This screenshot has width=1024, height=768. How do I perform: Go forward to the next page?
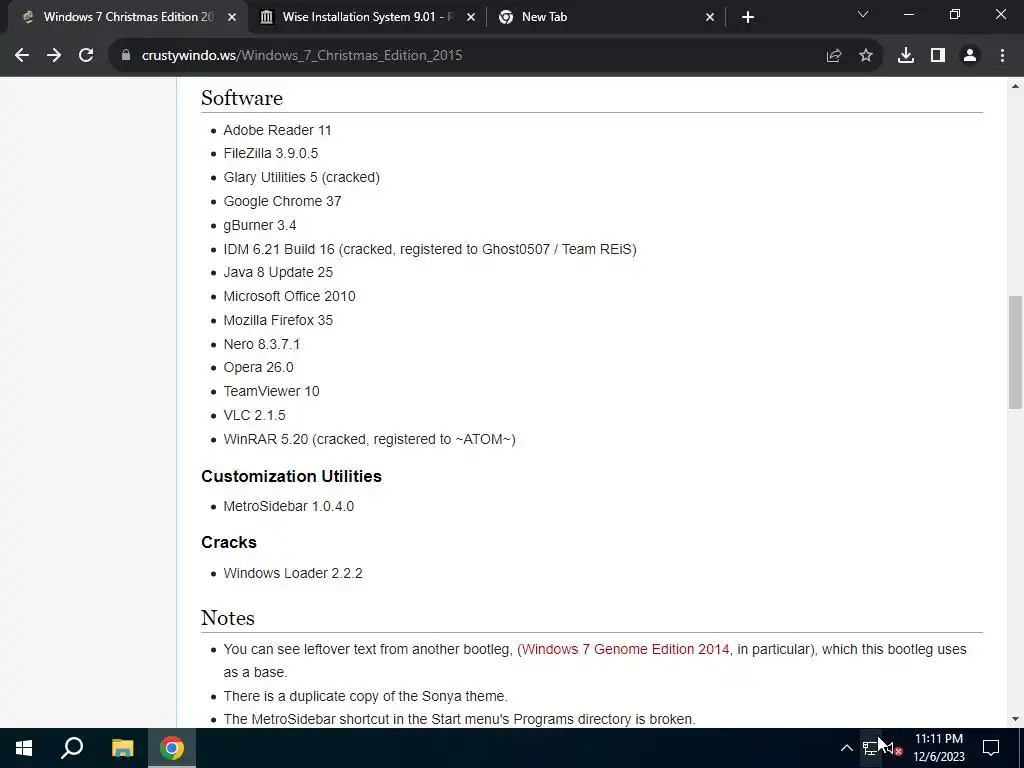click(54, 56)
